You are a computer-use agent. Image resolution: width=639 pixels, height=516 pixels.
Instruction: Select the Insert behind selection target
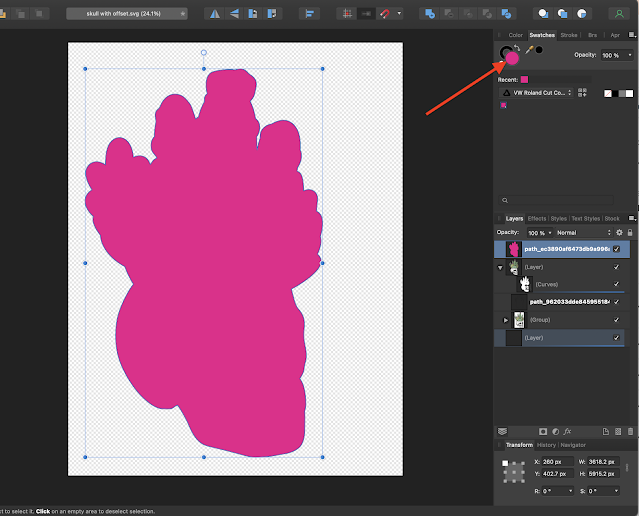tap(543, 14)
